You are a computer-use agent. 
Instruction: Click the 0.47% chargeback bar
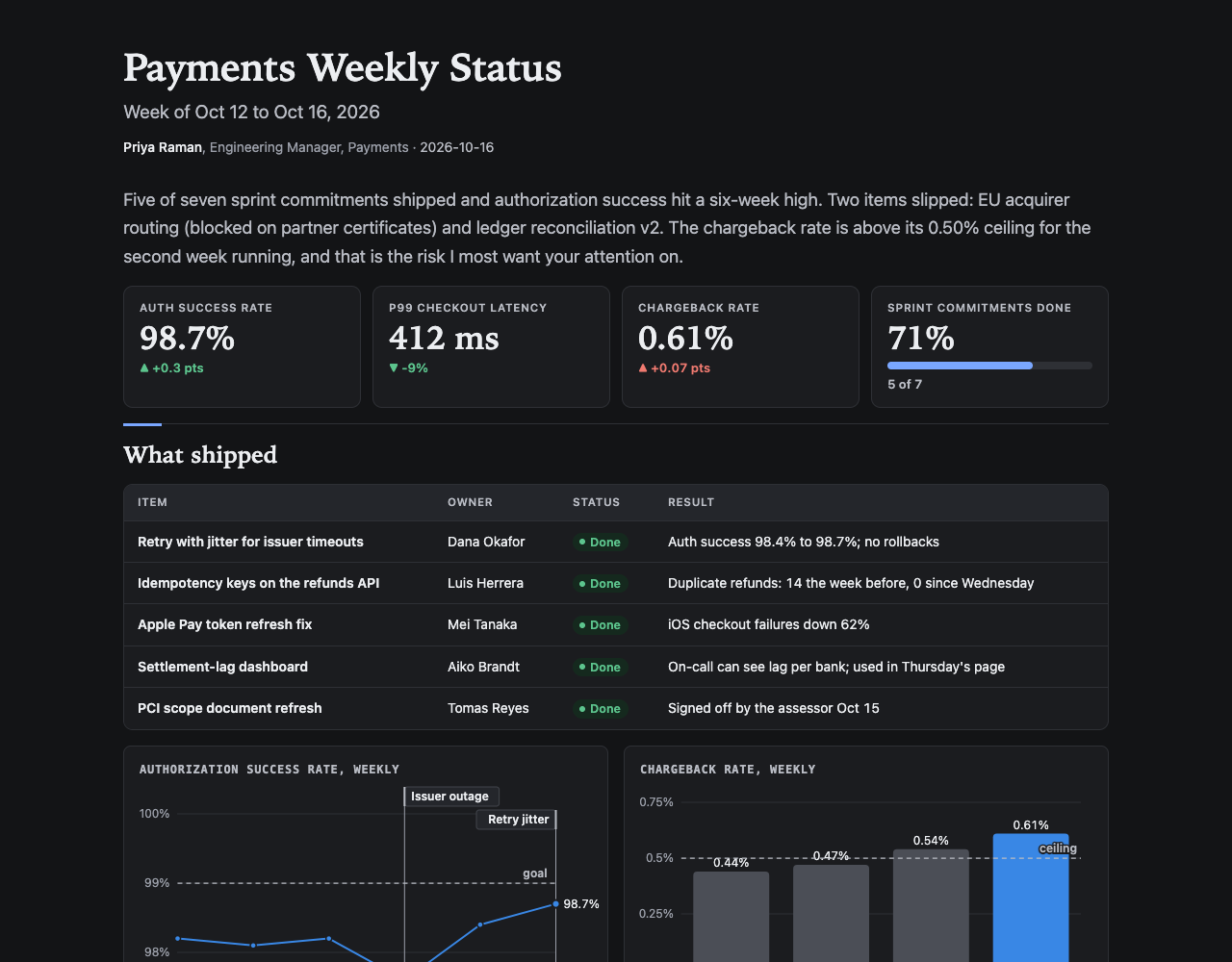coord(831,913)
